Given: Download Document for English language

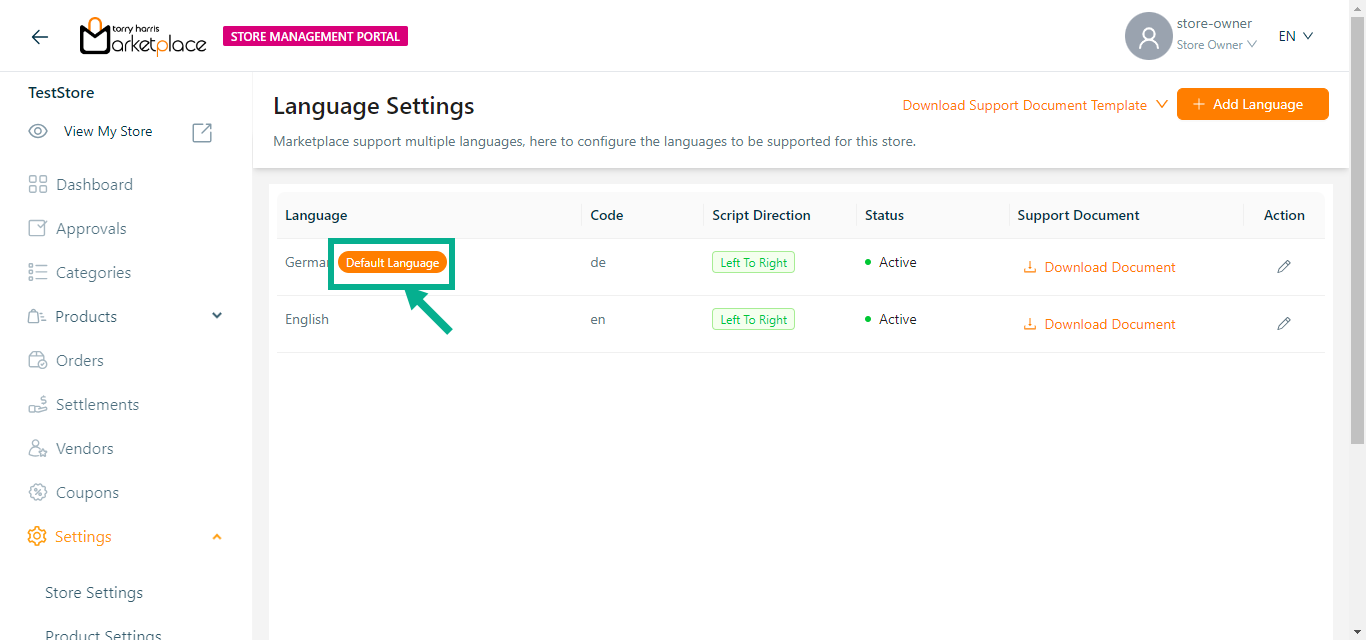Looking at the screenshot, I should (x=1099, y=324).
